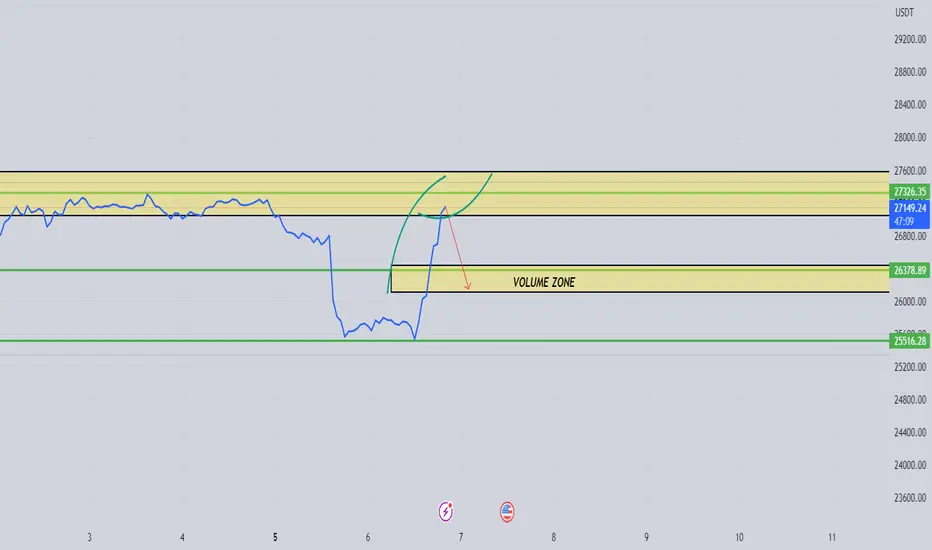
Task: Select the green horizontal line at 25516.28
Action: click(x=445, y=341)
